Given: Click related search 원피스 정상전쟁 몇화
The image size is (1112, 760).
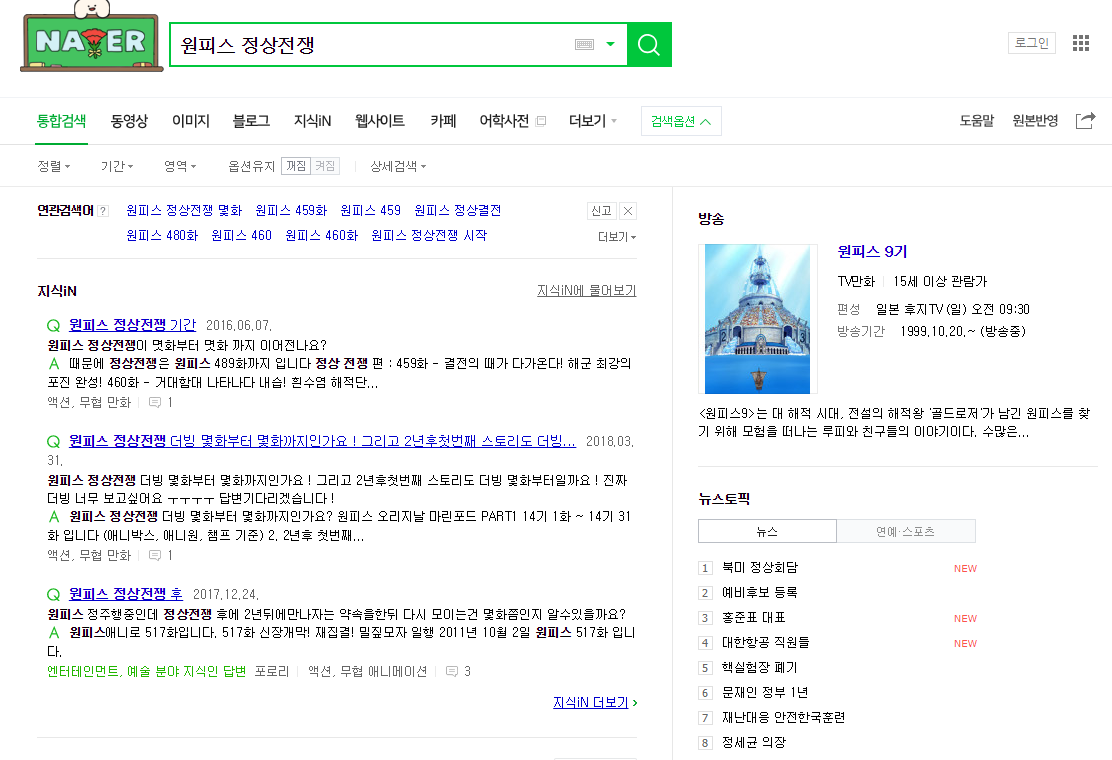Looking at the screenshot, I should tap(184, 211).
